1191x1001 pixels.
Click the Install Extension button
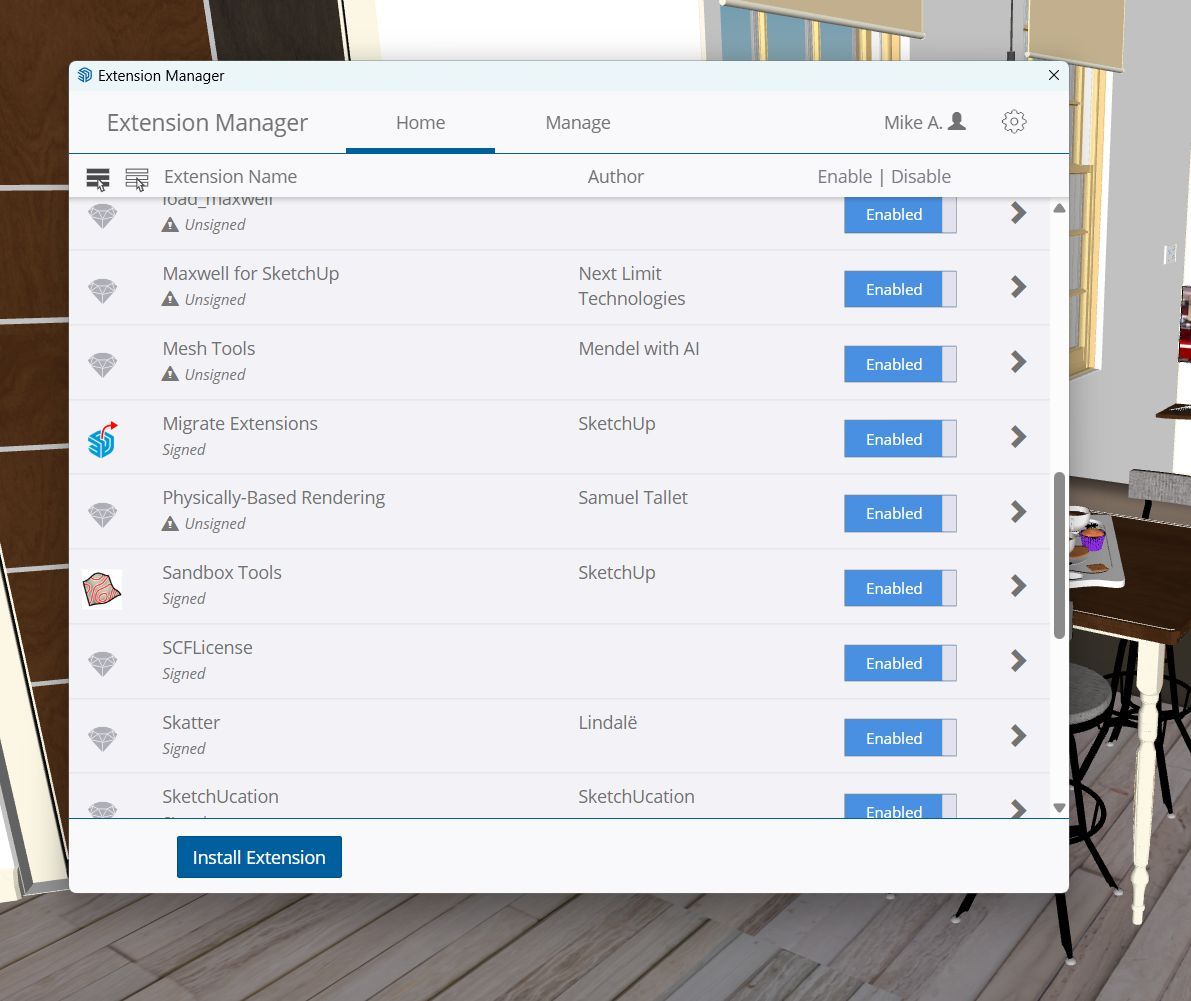[x=259, y=857]
